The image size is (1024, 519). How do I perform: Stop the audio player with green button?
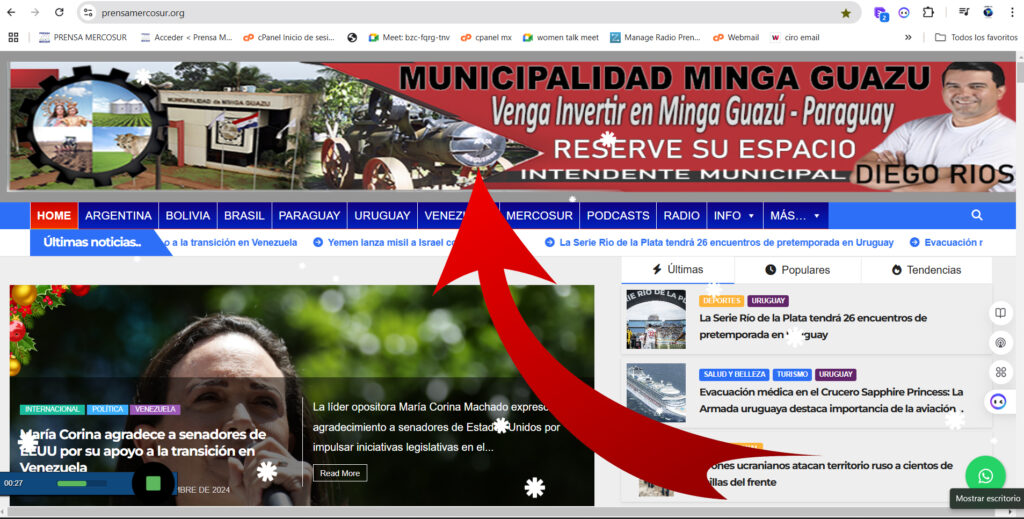153,483
